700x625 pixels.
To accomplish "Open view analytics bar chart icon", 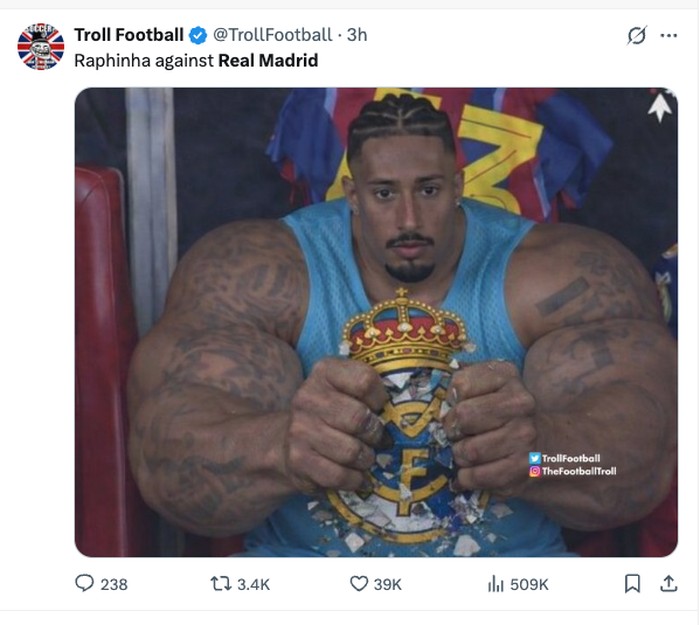I will pos(495,583).
